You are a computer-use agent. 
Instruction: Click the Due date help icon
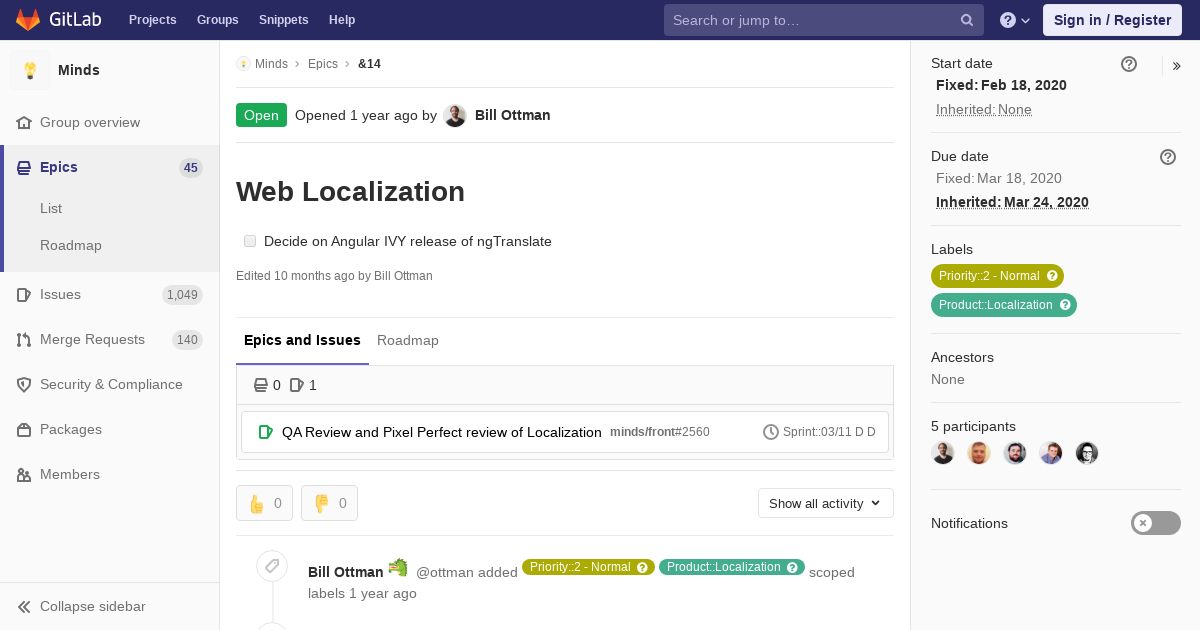(1168, 157)
